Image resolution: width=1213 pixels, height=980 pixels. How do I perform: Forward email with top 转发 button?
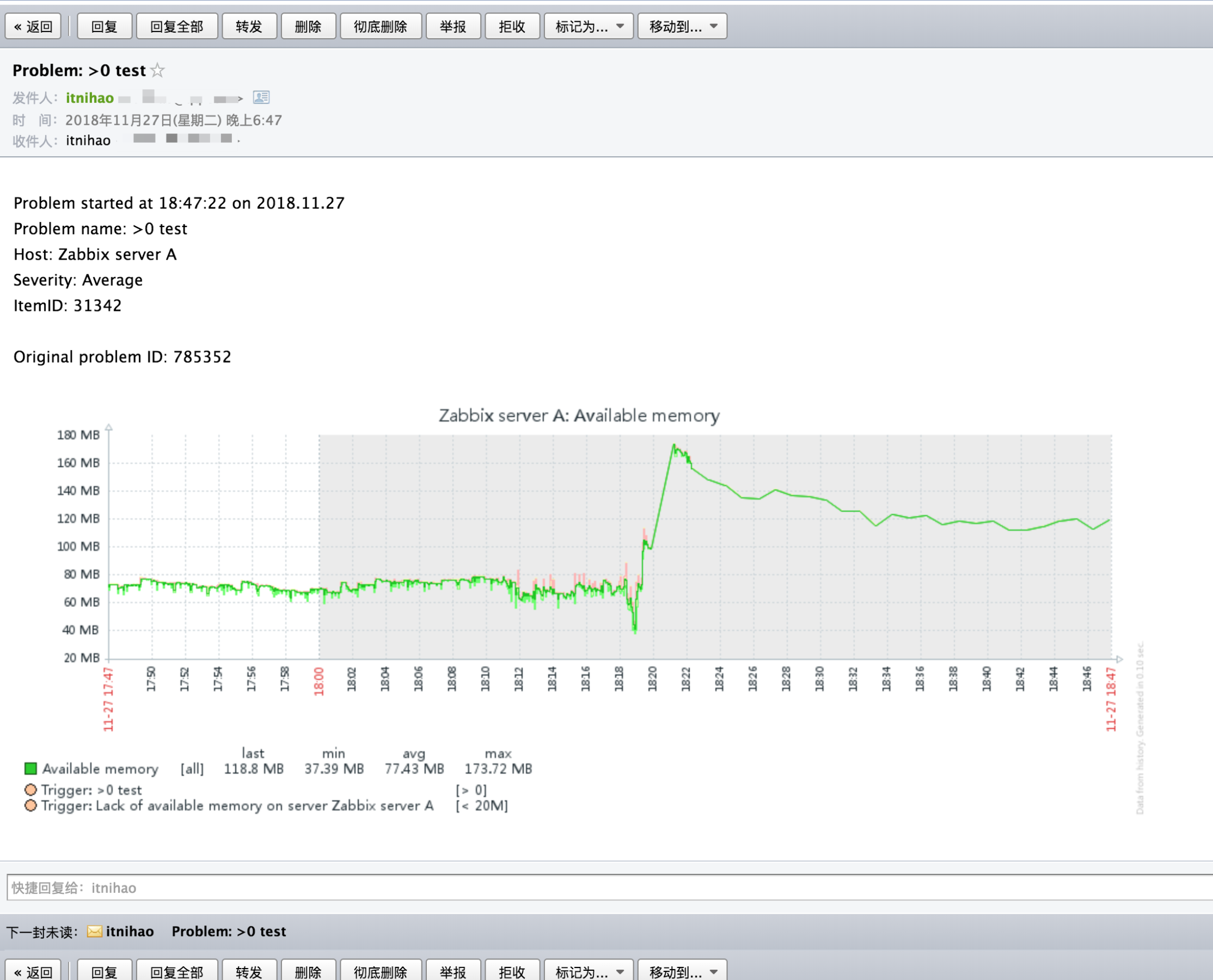tap(249, 27)
